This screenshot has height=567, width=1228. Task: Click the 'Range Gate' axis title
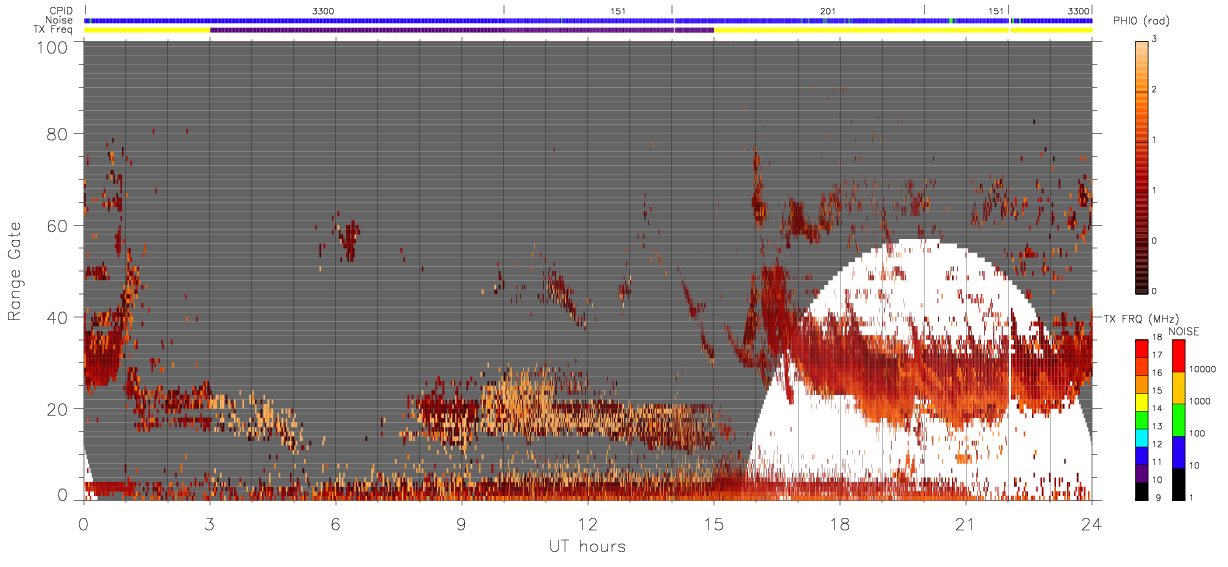(16, 272)
